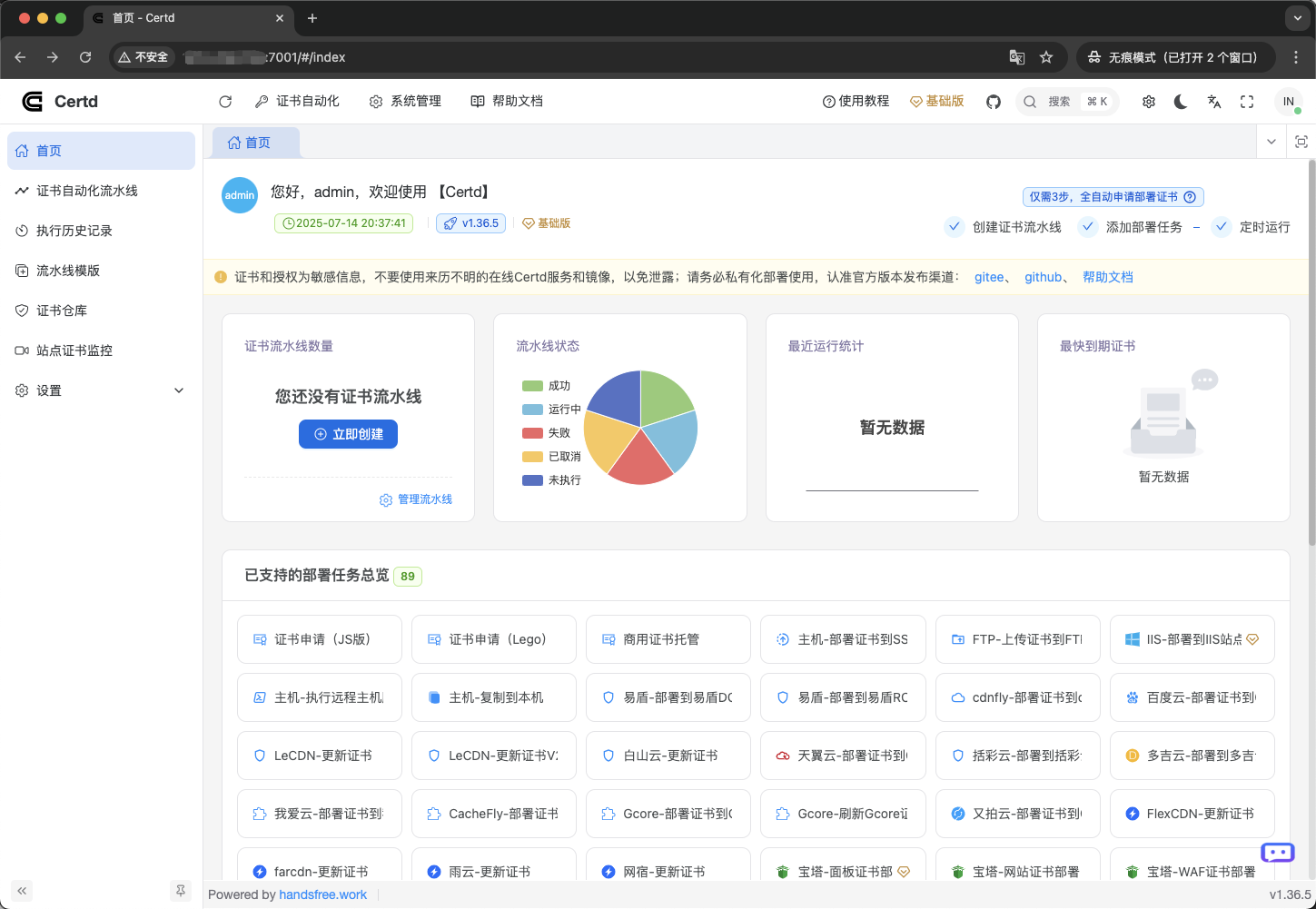Open the GitHub repository icon
This screenshot has height=909, width=1316.
coord(994,102)
